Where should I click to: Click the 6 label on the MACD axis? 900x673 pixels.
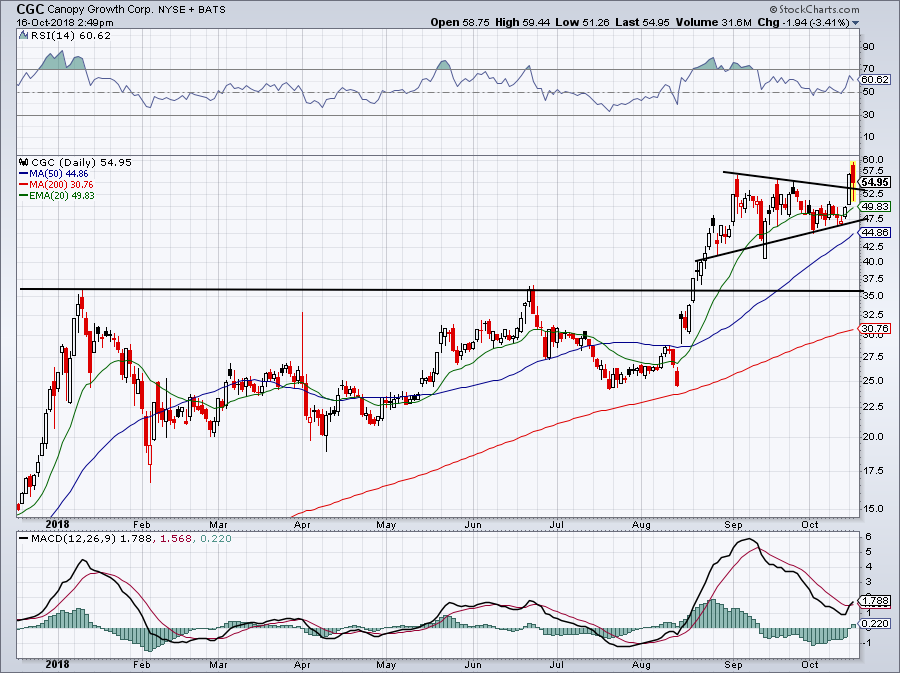pyautogui.click(x=868, y=537)
